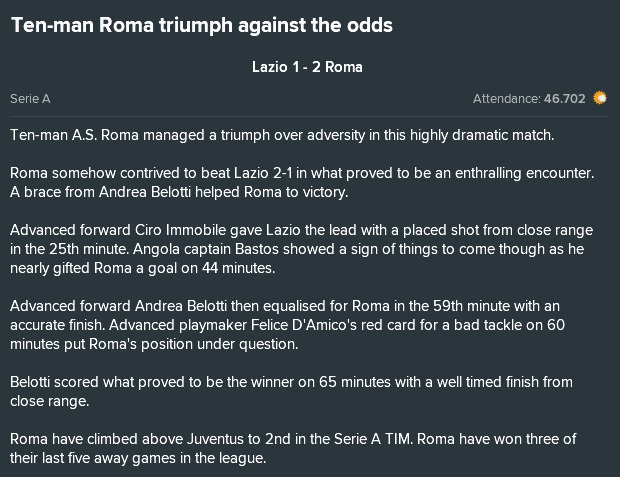Click the Attendance label text
The height and width of the screenshot is (480, 620).
tap(507, 98)
